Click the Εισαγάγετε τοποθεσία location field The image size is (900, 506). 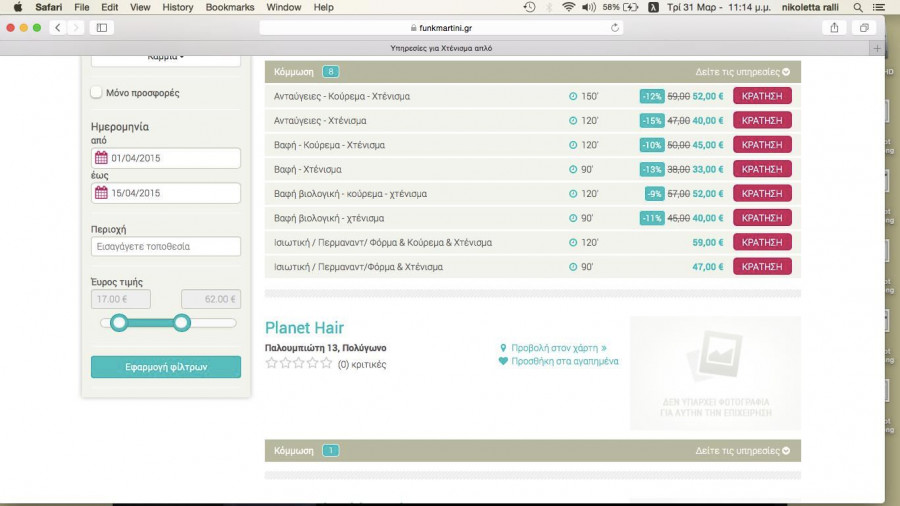[166, 246]
